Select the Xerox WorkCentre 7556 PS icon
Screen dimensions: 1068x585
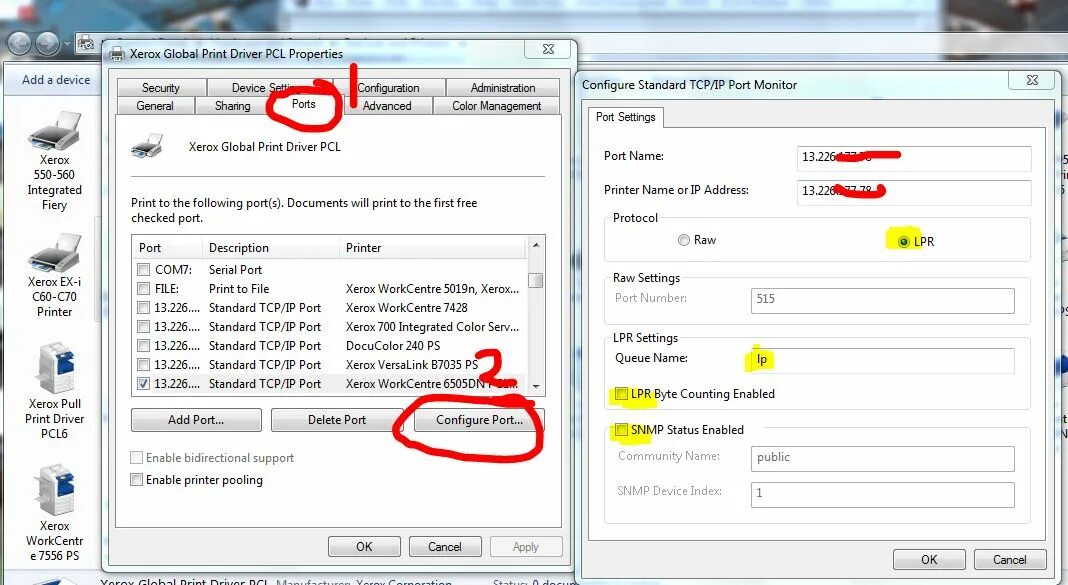coord(54,514)
